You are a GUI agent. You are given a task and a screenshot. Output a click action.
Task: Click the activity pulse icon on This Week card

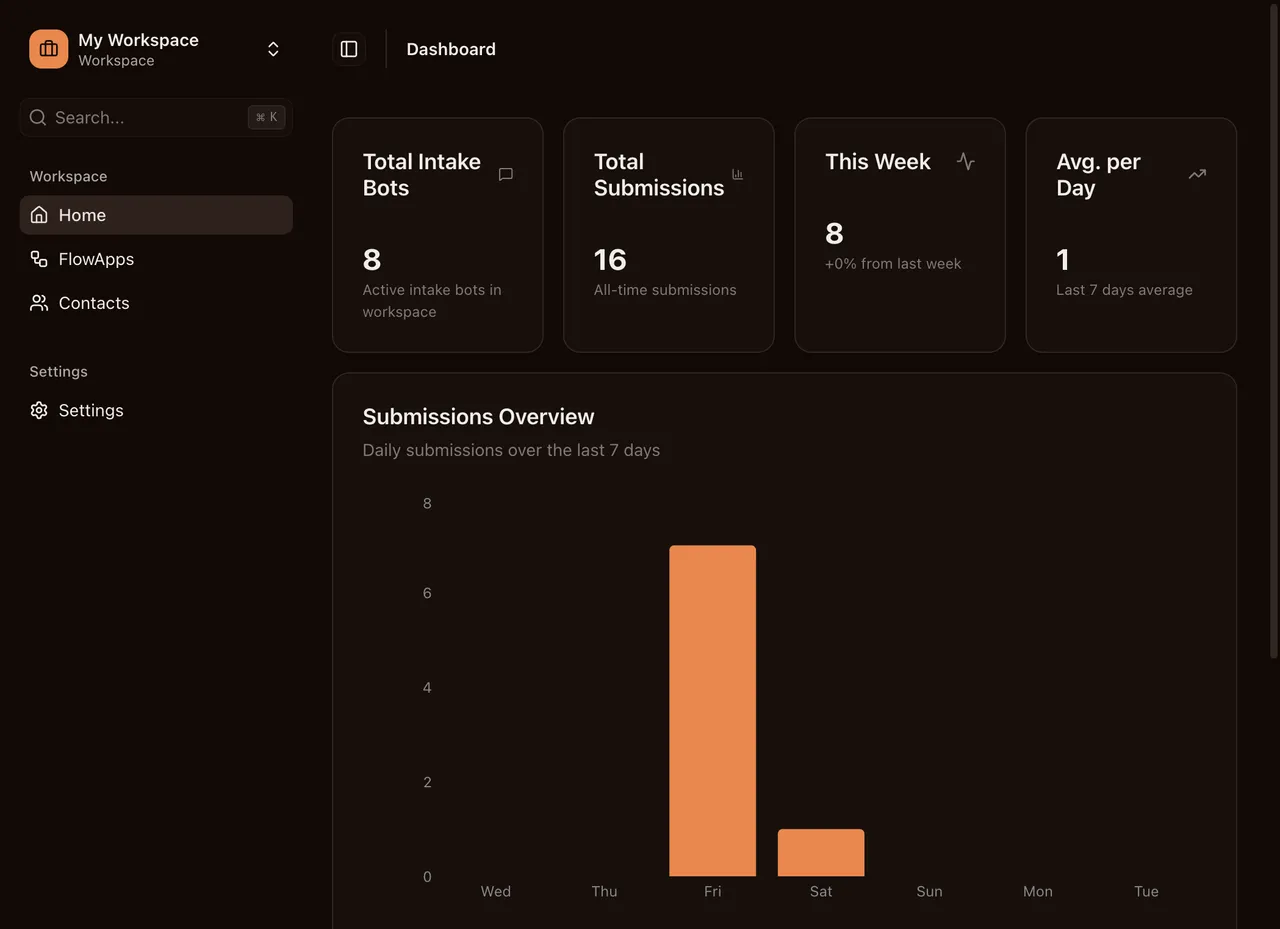click(x=966, y=161)
